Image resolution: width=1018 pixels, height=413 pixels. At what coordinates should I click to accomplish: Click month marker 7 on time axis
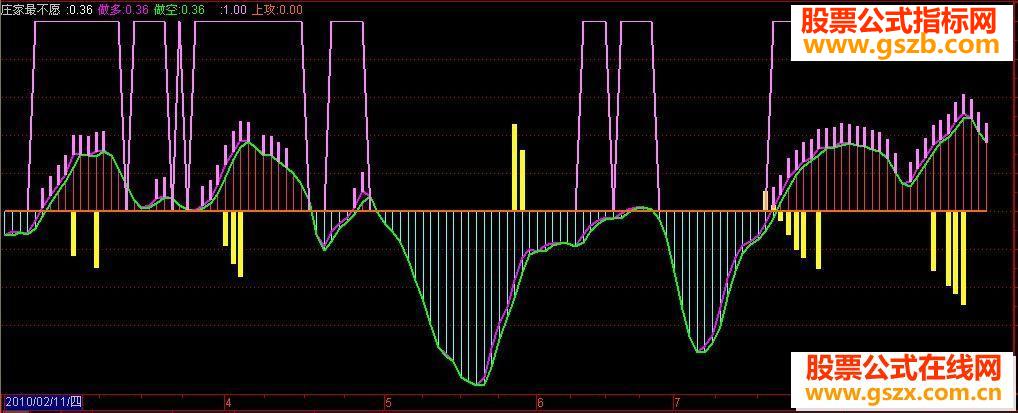(x=676, y=403)
